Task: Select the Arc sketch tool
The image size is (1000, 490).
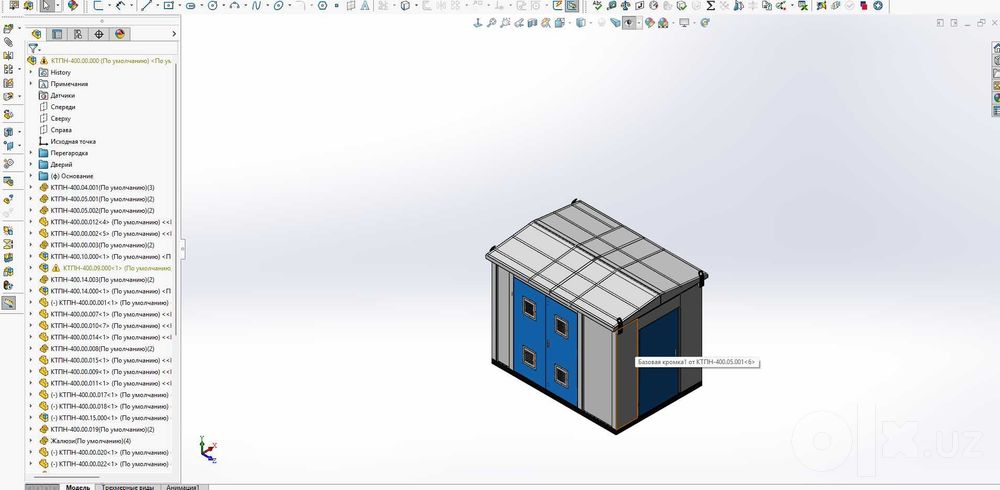Action: tap(234, 5)
